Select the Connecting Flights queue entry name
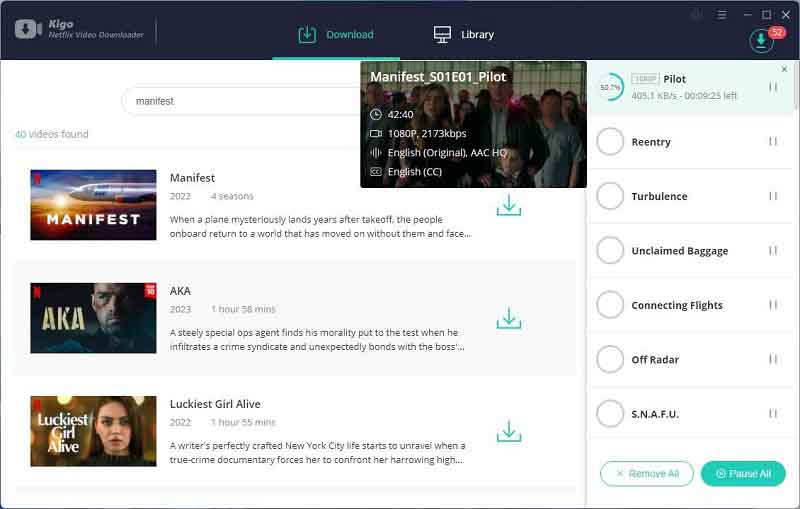 pos(677,306)
